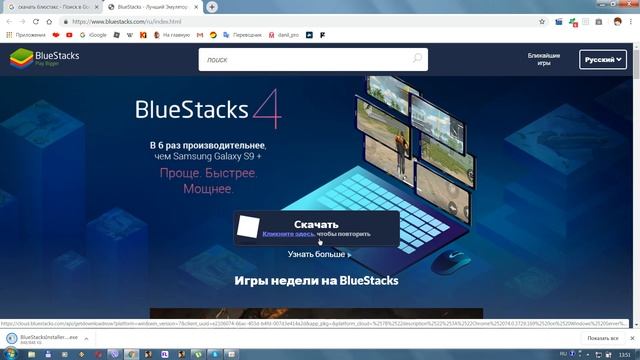Open the "На главную" bookmark
Screen dimensions: 640x360
point(172,35)
